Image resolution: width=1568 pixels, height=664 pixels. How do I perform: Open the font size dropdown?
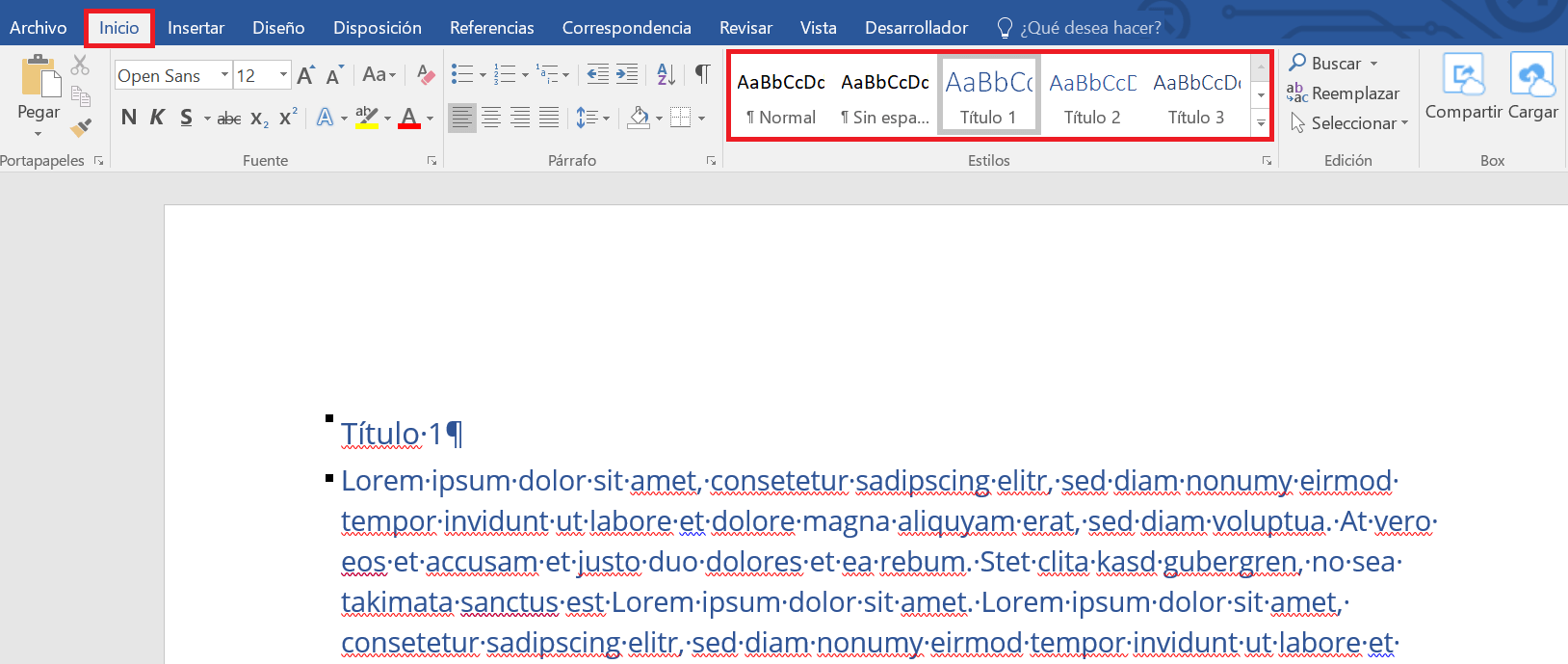click(x=283, y=75)
